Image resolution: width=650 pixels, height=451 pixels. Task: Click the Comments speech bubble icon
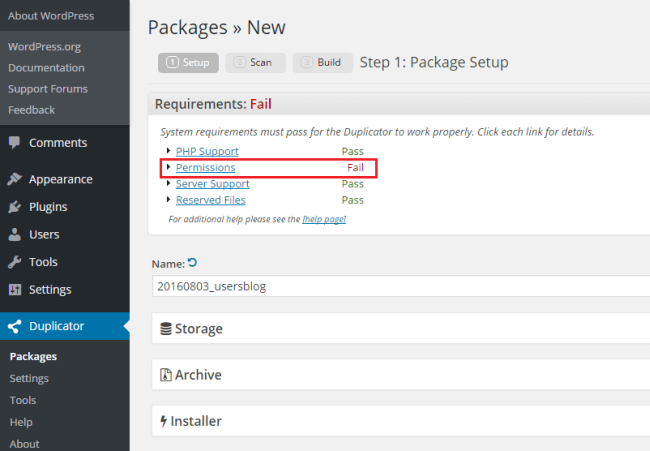[x=15, y=143]
